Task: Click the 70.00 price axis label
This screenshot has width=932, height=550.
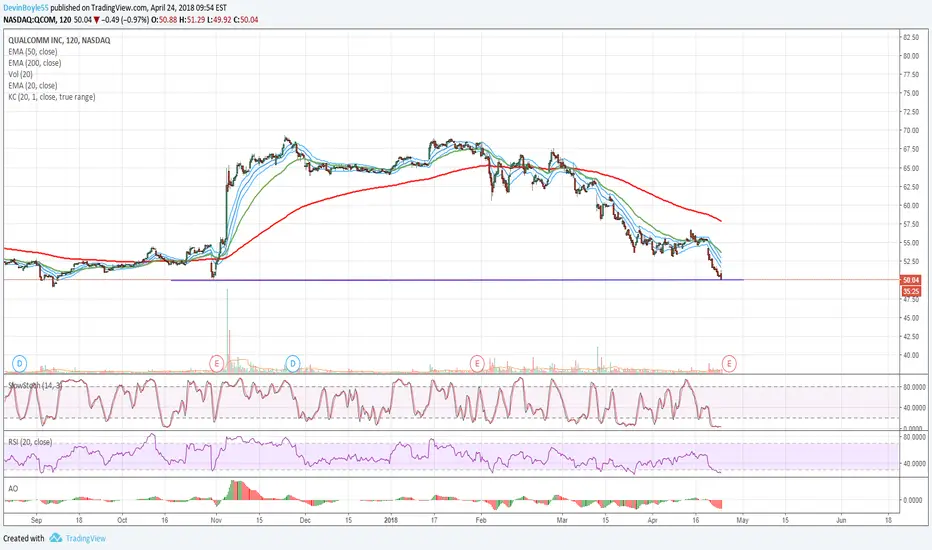Action: pyautogui.click(x=911, y=131)
